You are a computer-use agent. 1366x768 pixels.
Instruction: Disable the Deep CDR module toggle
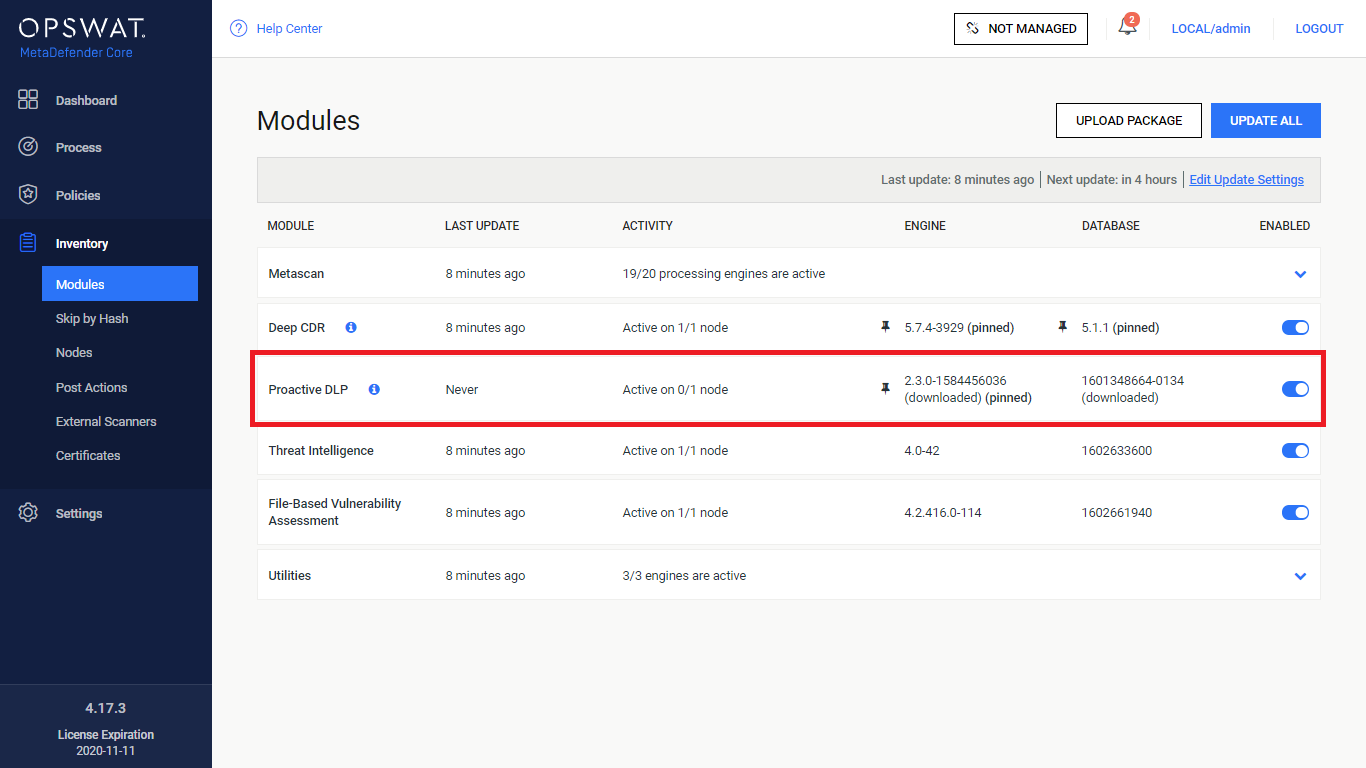point(1295,327)
